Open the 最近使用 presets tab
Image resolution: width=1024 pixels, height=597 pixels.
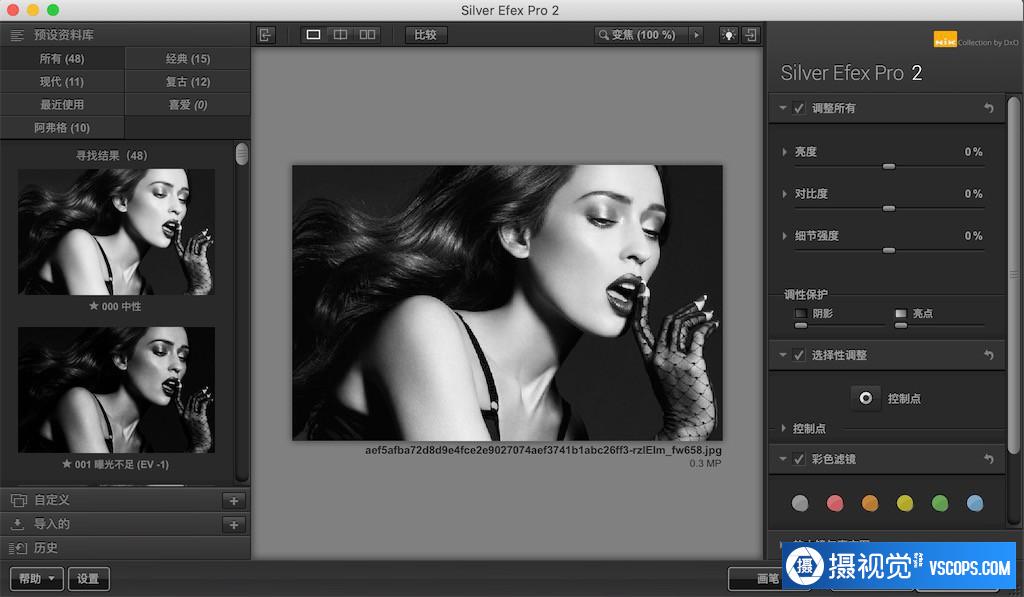(62, 105)
